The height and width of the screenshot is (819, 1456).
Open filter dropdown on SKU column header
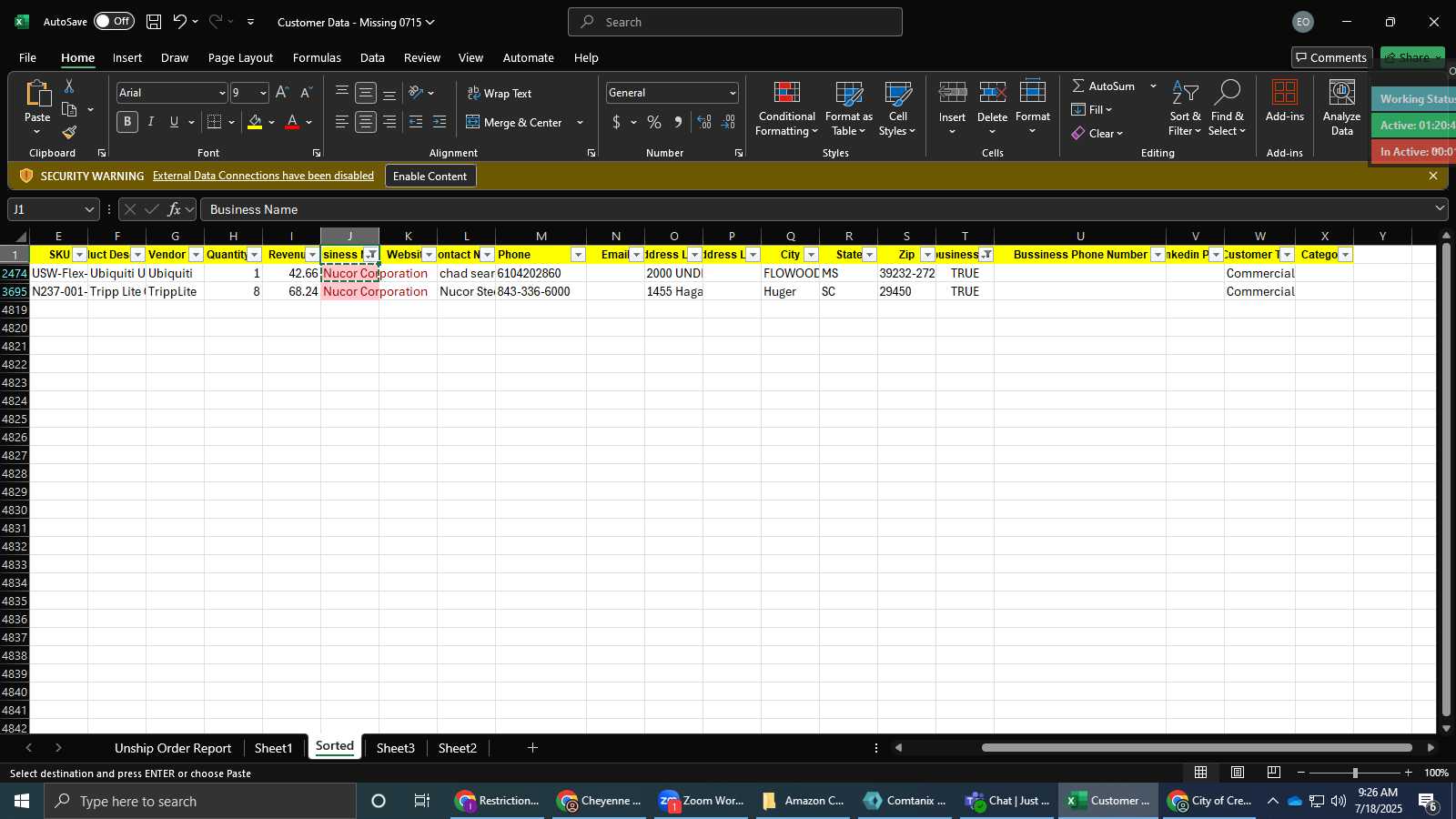coord(79,255)
